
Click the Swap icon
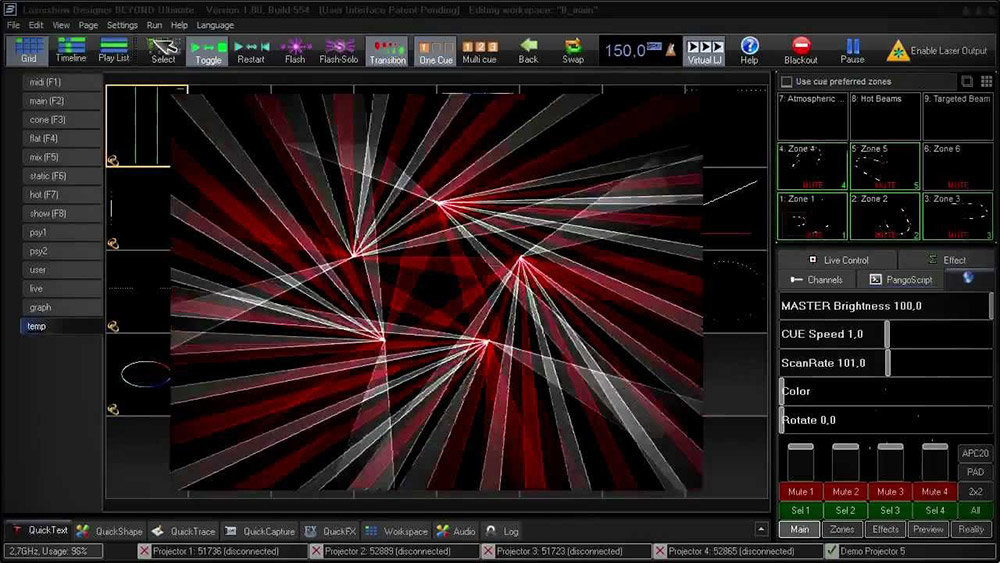pyautogui.click(x=573, y=50)
